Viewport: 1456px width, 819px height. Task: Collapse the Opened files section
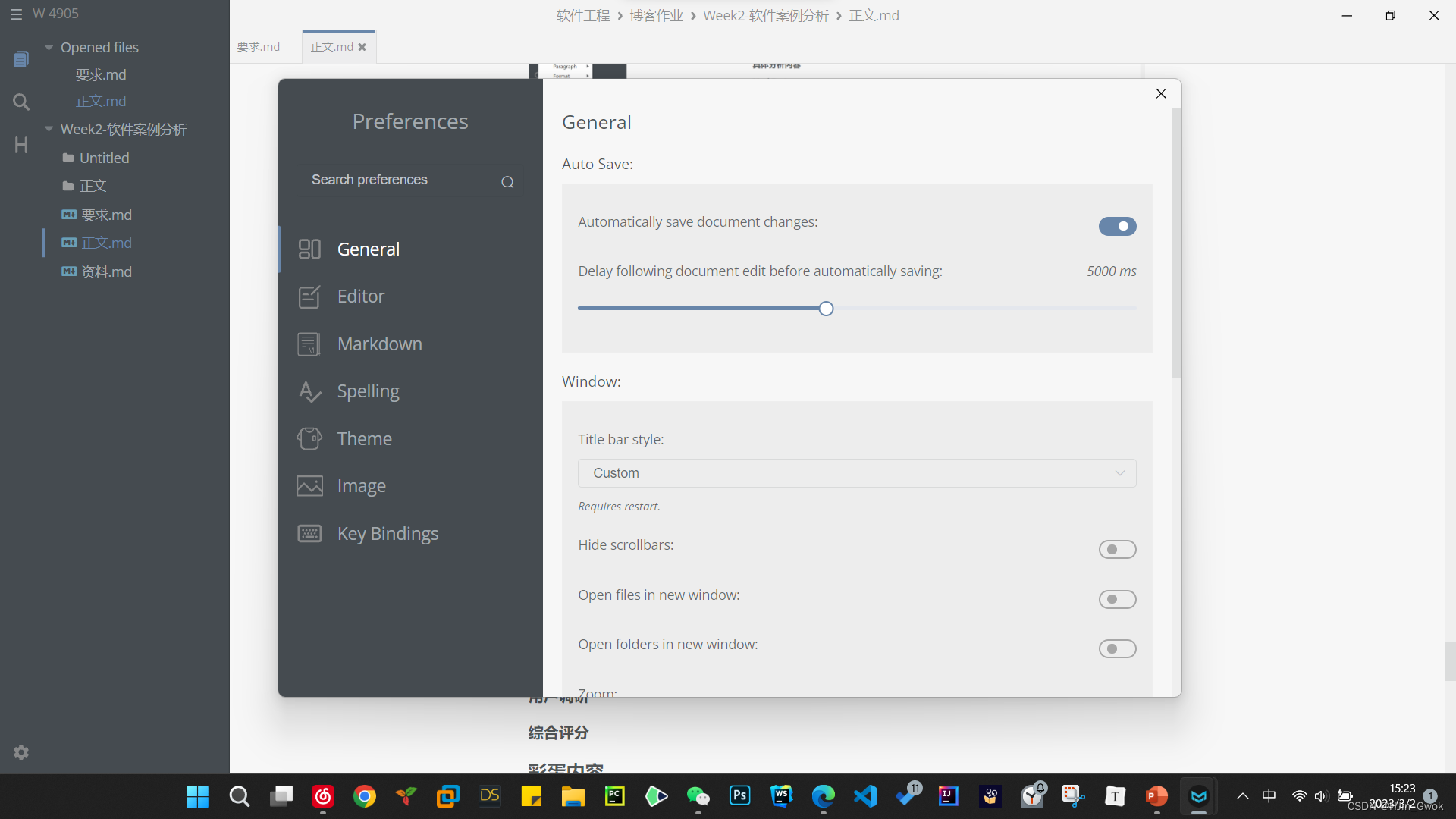[x=49, y=48]
